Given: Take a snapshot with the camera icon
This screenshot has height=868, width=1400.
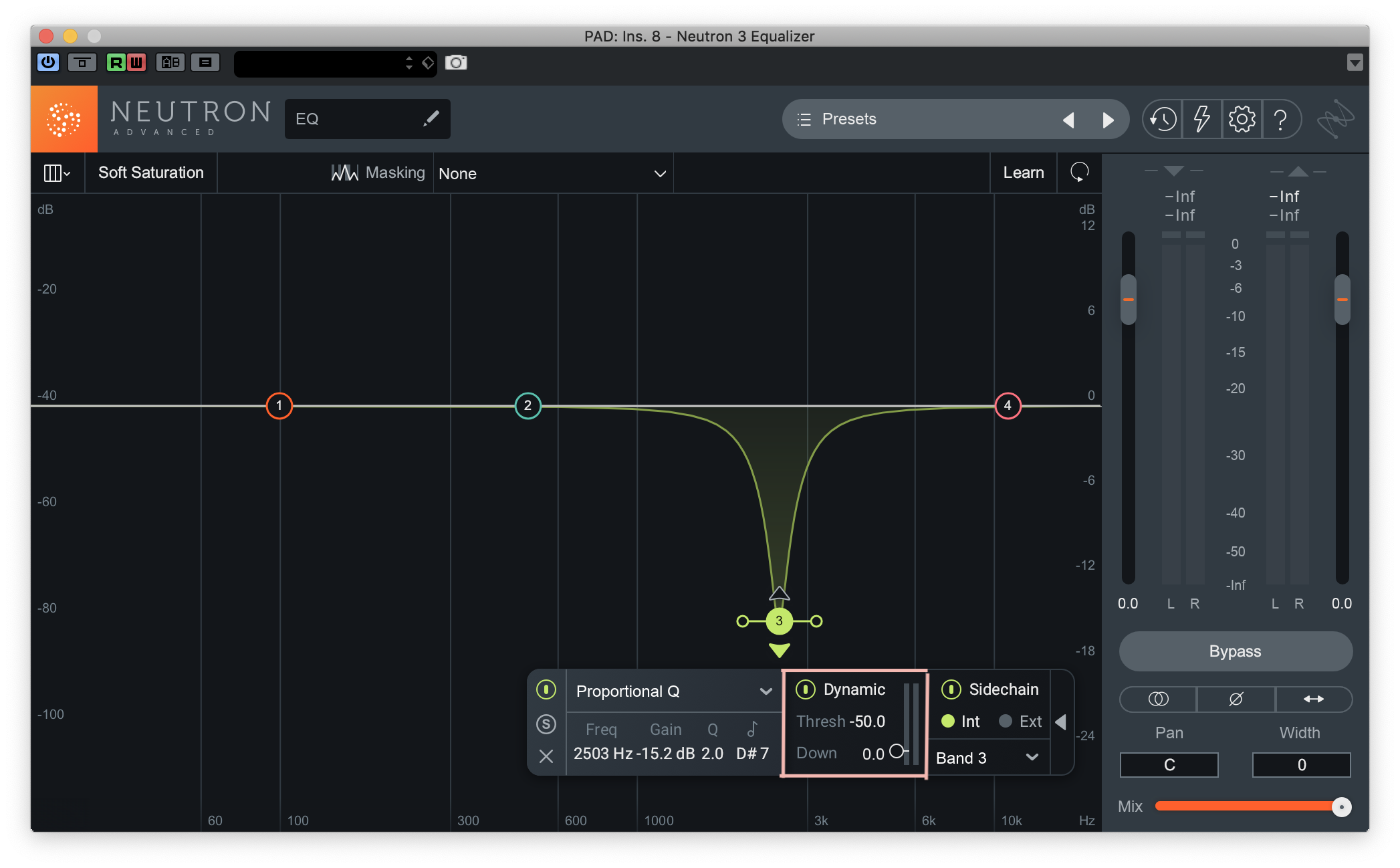Looking at the screenshot, I should 456,63.
